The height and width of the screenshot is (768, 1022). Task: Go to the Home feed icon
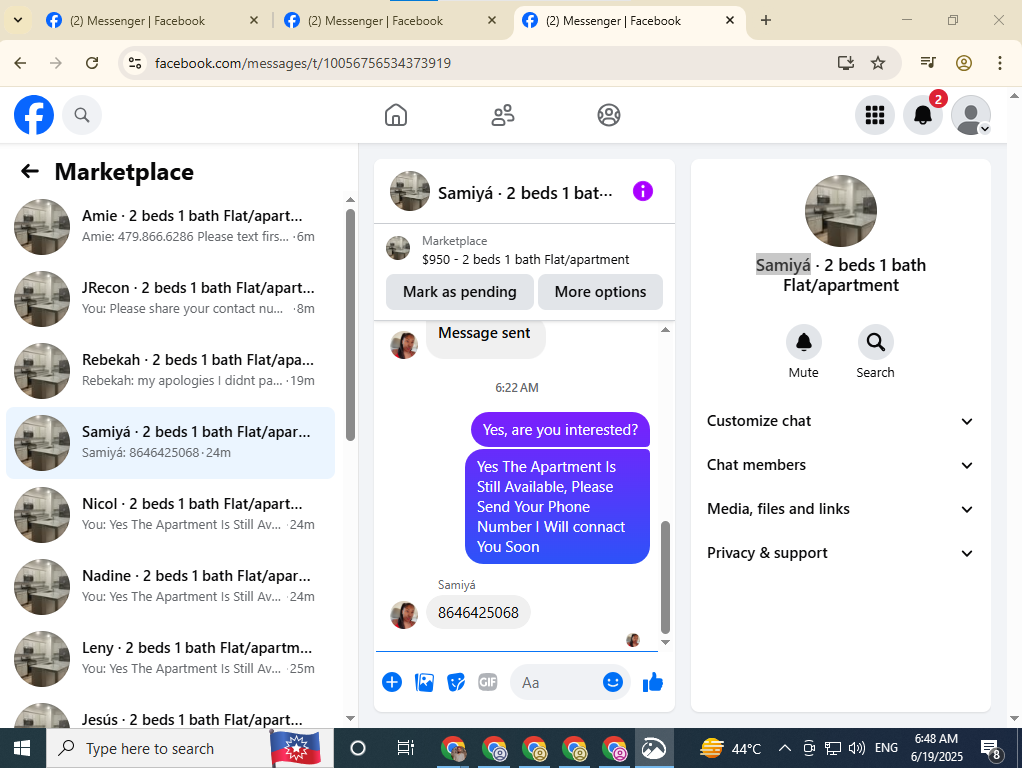click(x=396, y=115)
